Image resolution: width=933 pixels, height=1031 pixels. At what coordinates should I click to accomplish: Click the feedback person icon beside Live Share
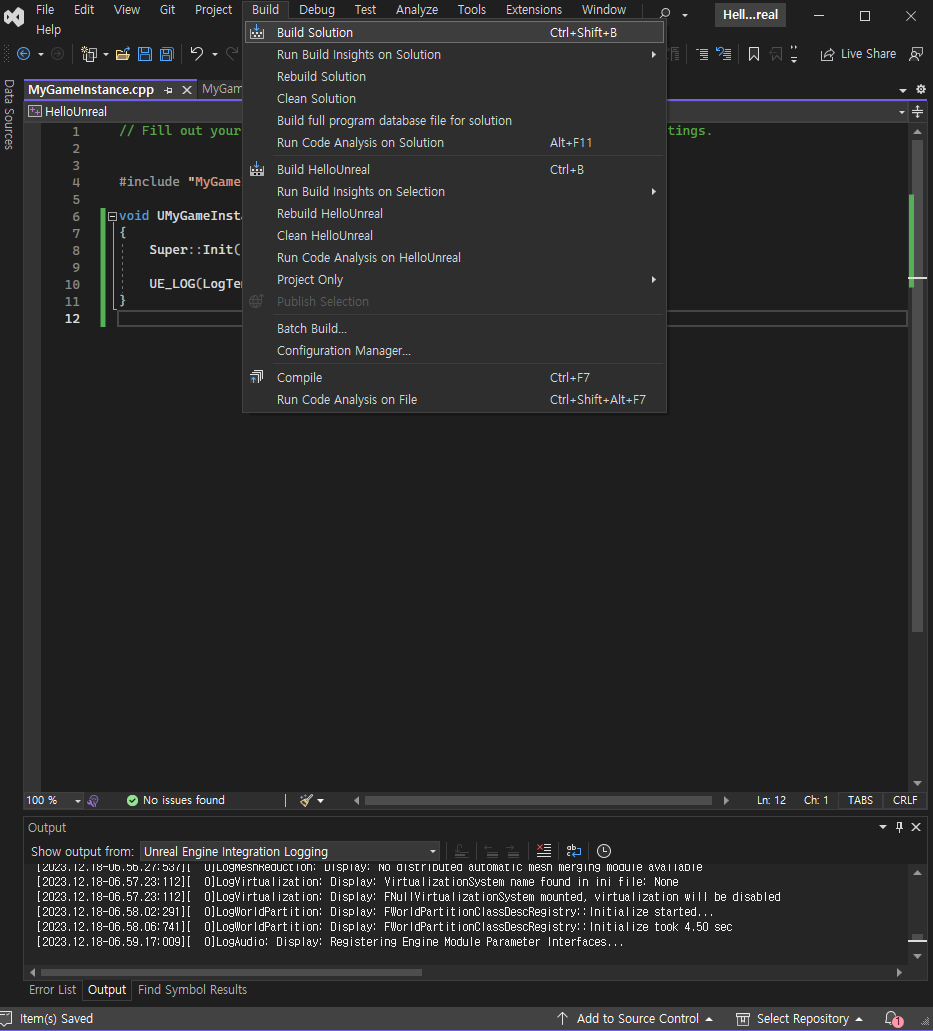tap(916, 54)
